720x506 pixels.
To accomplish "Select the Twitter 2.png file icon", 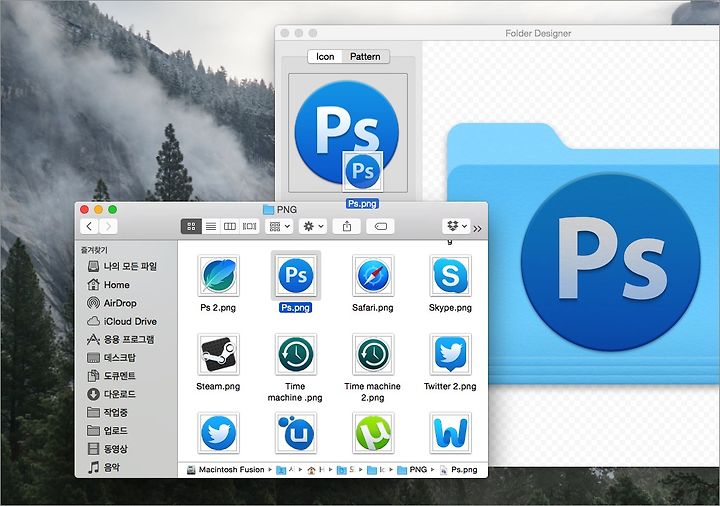I will tap(450, 354).
